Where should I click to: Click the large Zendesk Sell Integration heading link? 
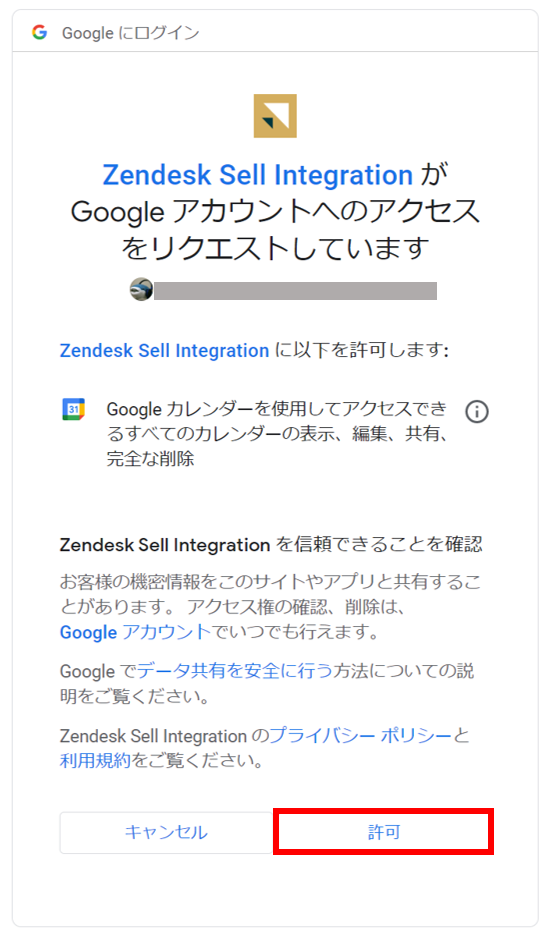tap(258, 175)
